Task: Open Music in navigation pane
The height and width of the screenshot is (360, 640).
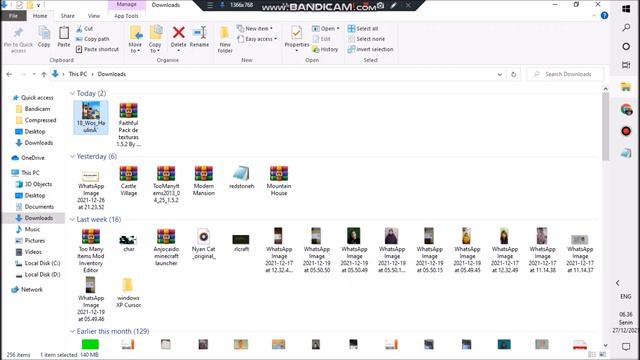Action: (28, 229)
